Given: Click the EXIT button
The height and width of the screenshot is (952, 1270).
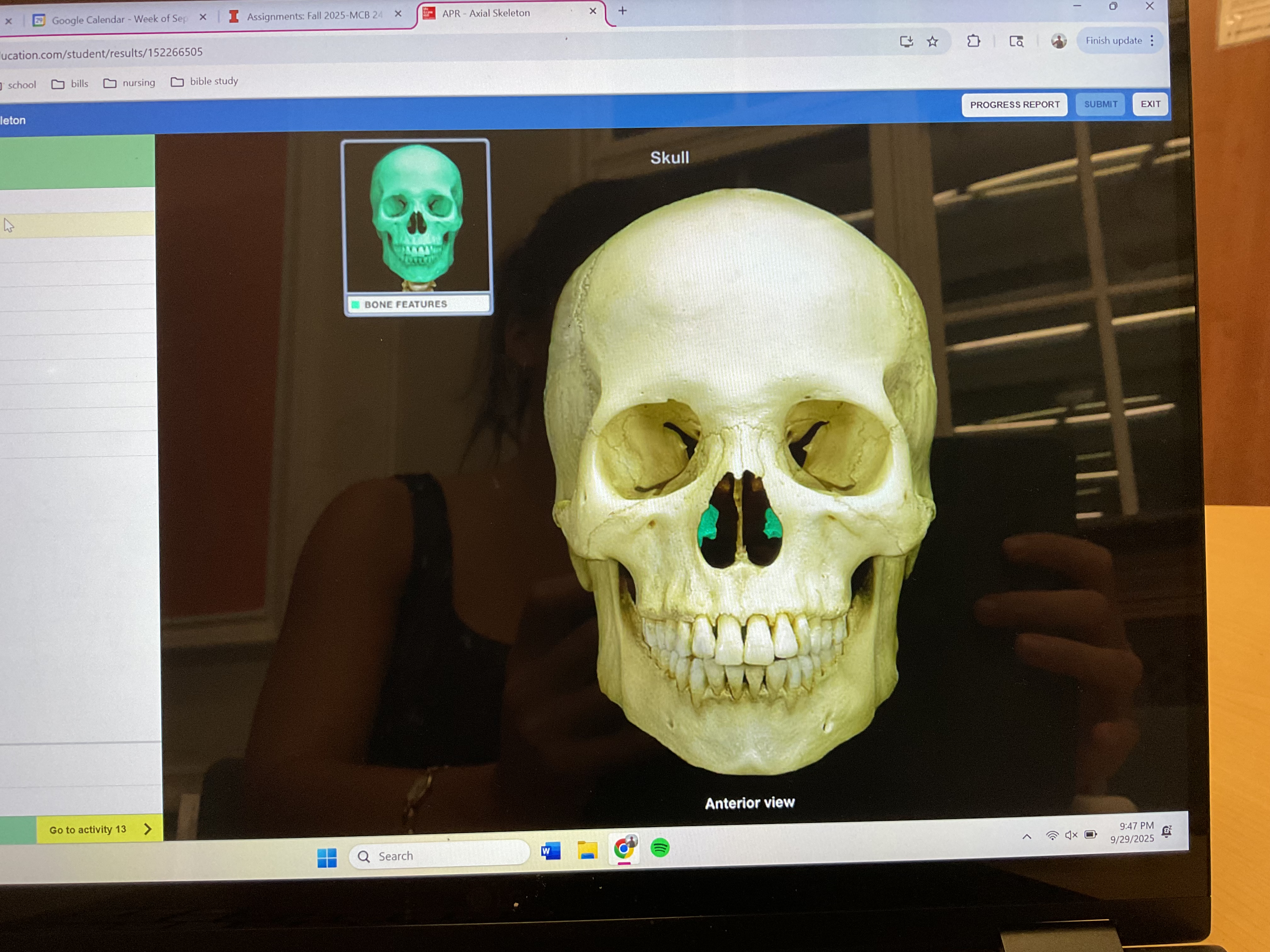Looking at the screenshot, I should pyautogui.click(x=1150, y=104).
